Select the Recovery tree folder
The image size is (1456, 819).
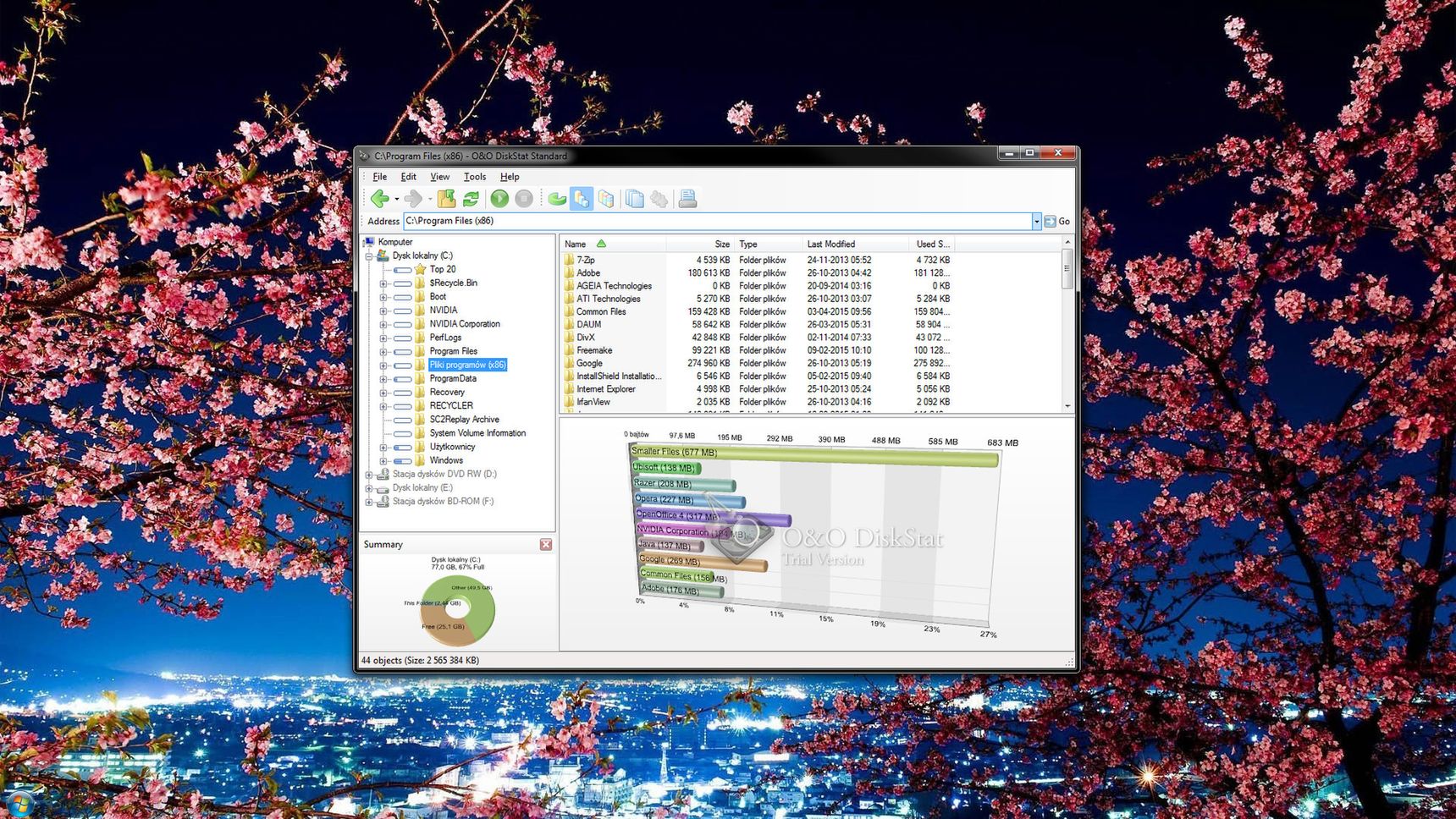pyautogui.click(x=447, y=393)
